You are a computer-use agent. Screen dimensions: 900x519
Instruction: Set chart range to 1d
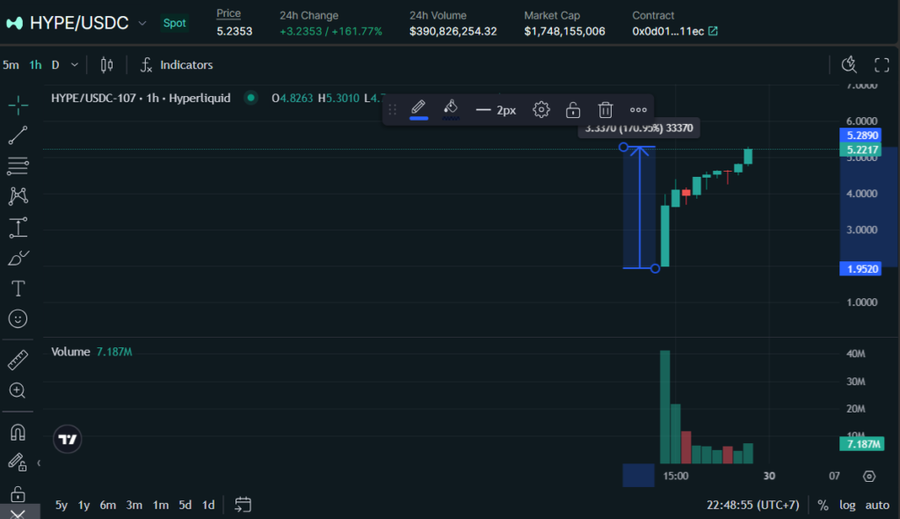[x=208, y=505]
